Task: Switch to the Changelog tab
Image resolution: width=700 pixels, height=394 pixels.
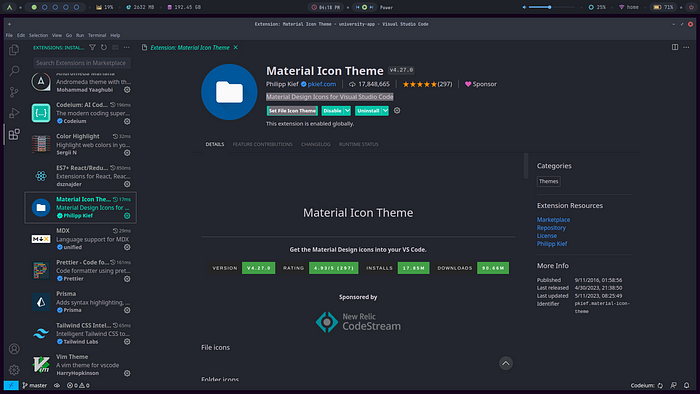Action: click(x=316, y=144)
